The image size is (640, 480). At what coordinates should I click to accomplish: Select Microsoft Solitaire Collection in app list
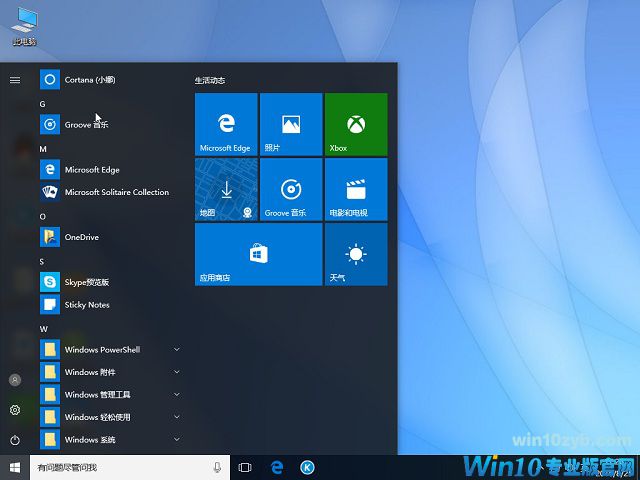(x=116, y=192)
